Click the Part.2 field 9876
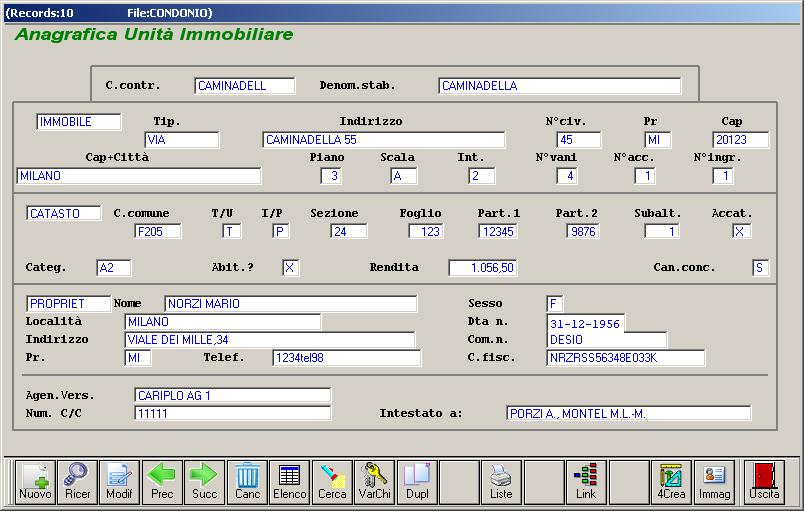The height and width of the screenshot is (511, 804). click(583, 231)
